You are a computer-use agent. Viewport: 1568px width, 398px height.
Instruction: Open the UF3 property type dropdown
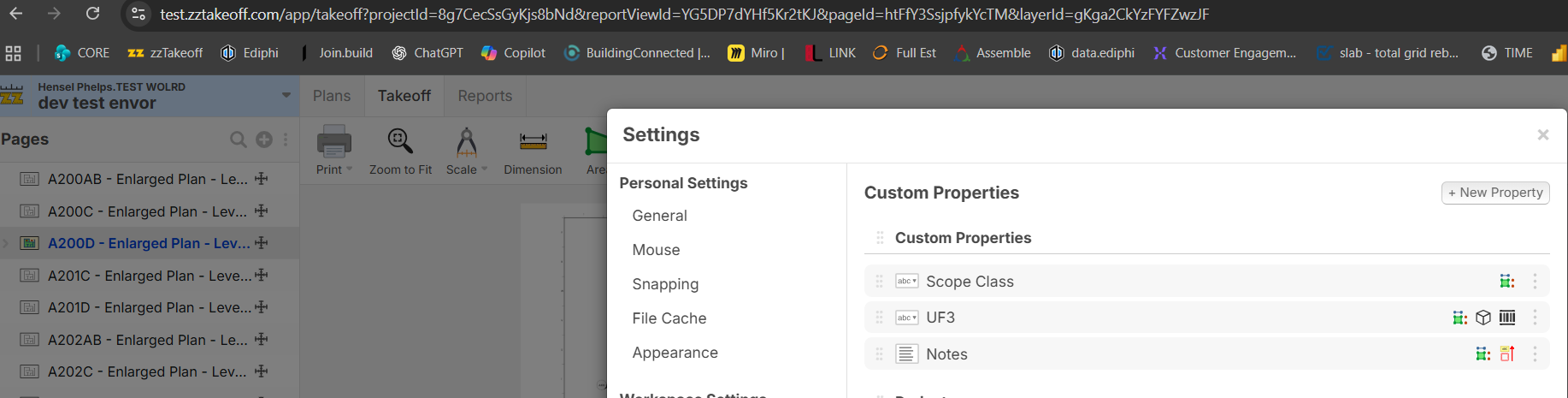click(906, 318)
